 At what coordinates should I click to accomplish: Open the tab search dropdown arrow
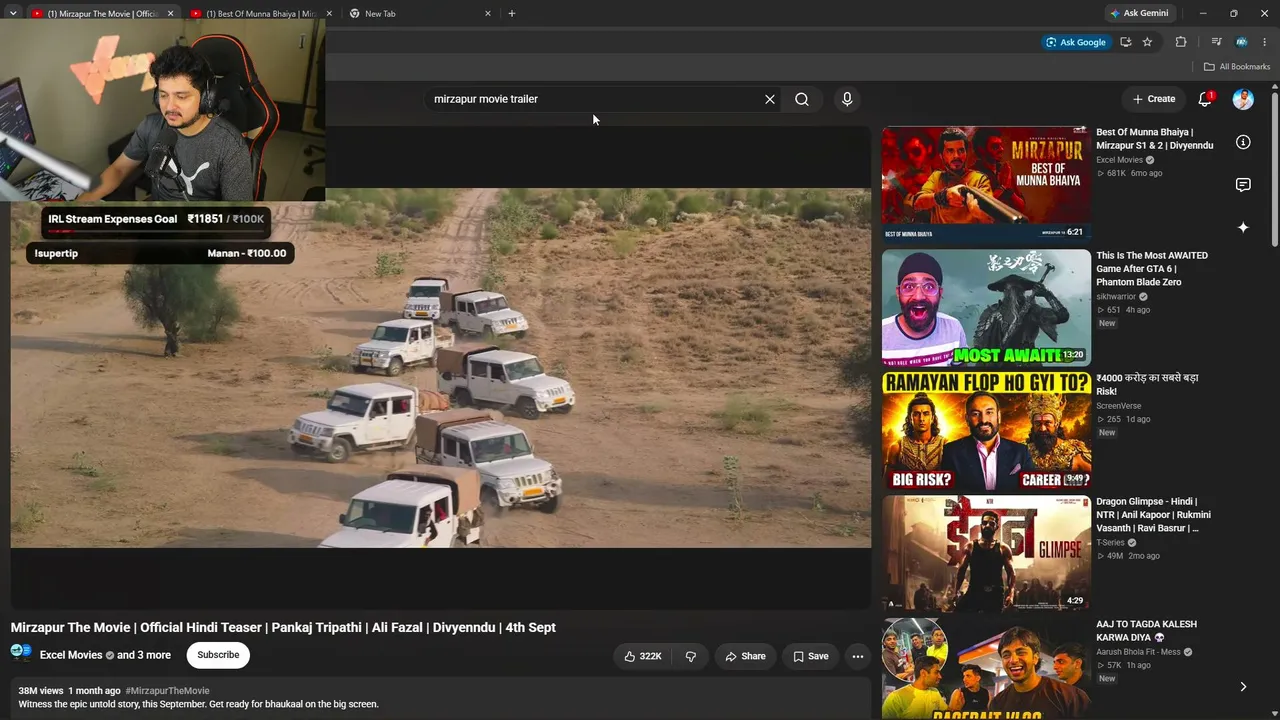click(x=13, y=13)
